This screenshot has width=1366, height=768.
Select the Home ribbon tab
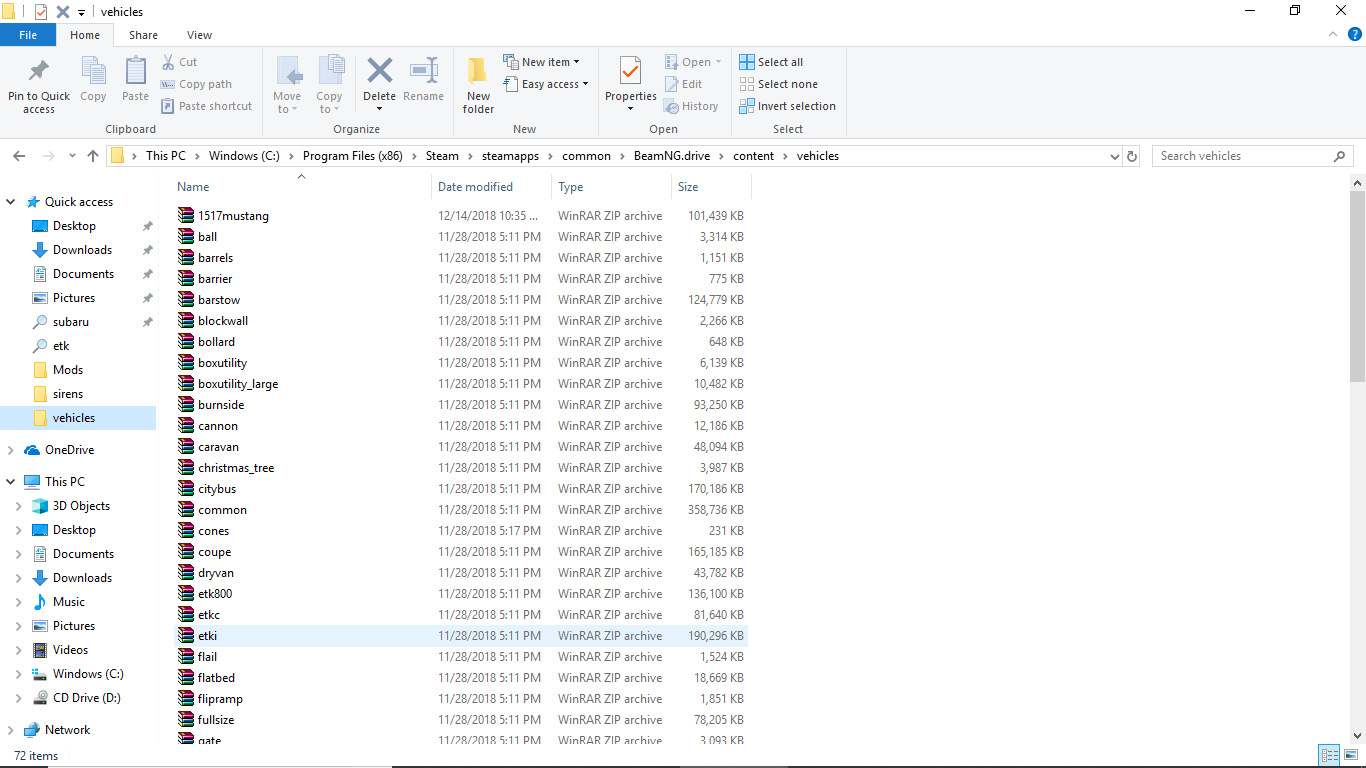(x=85, y=35)
